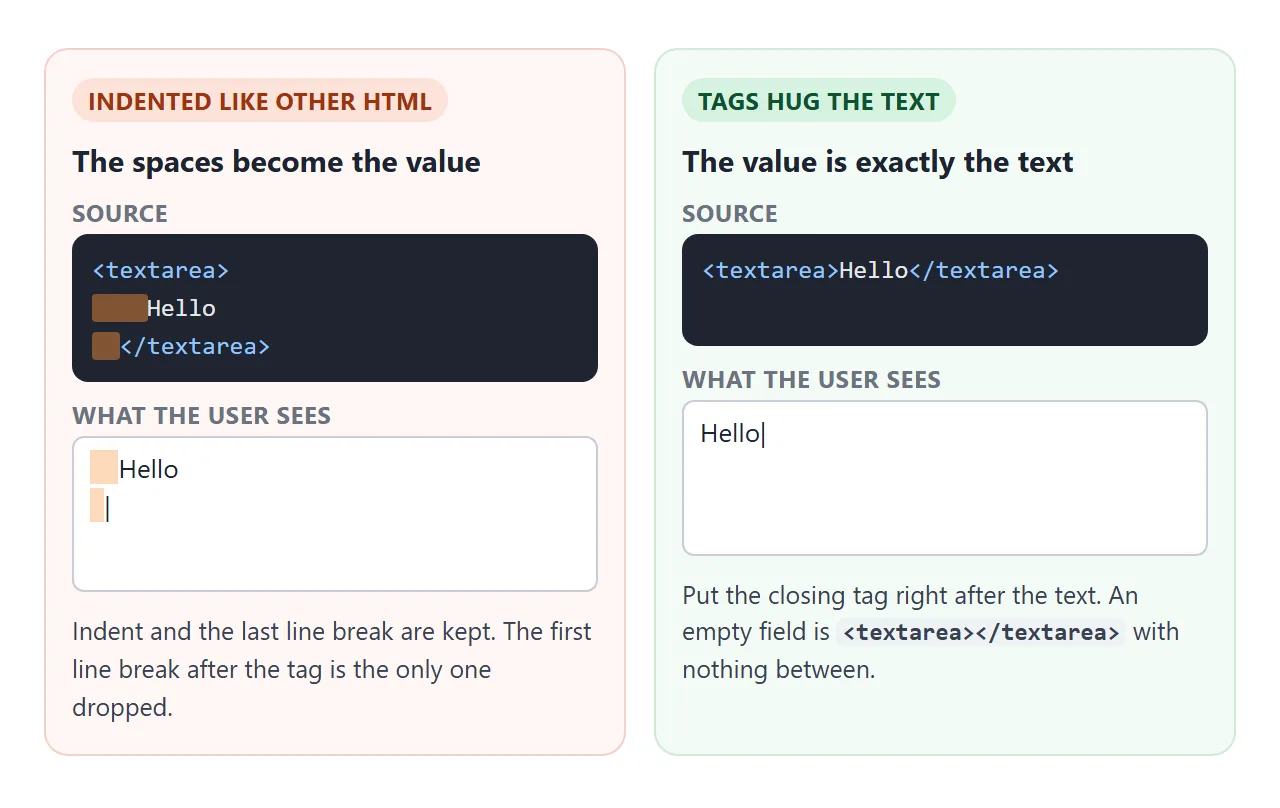The height and width of the screenshot is (808, 1280).
Task: Click the indented Hello line in left code block
Action: coord(154,308)
